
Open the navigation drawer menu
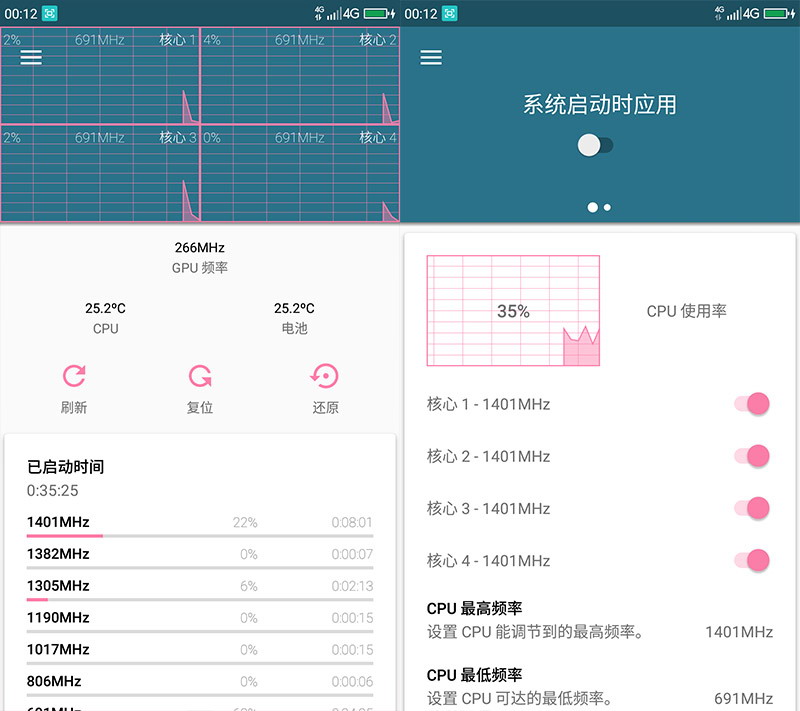point(30,57)
